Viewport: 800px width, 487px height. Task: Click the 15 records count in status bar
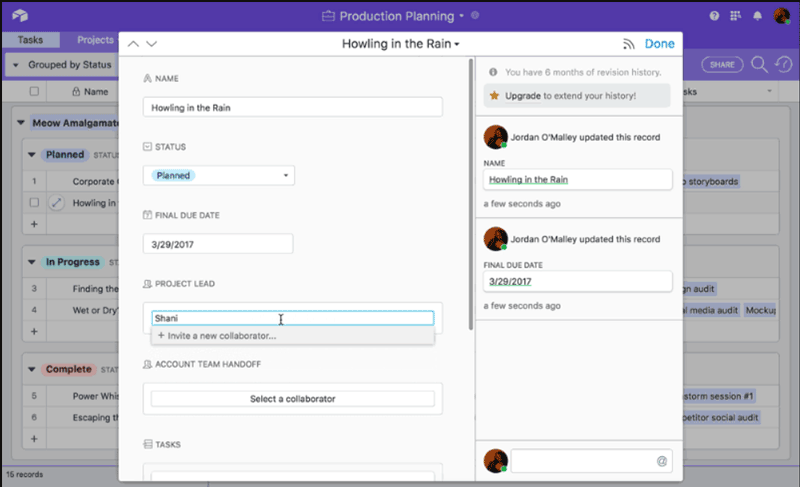click(24, 474)
